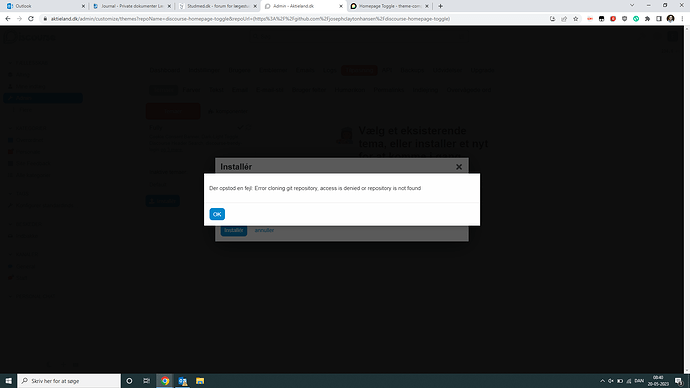
Task: Click the DAN language indicator
Action: 639,381
